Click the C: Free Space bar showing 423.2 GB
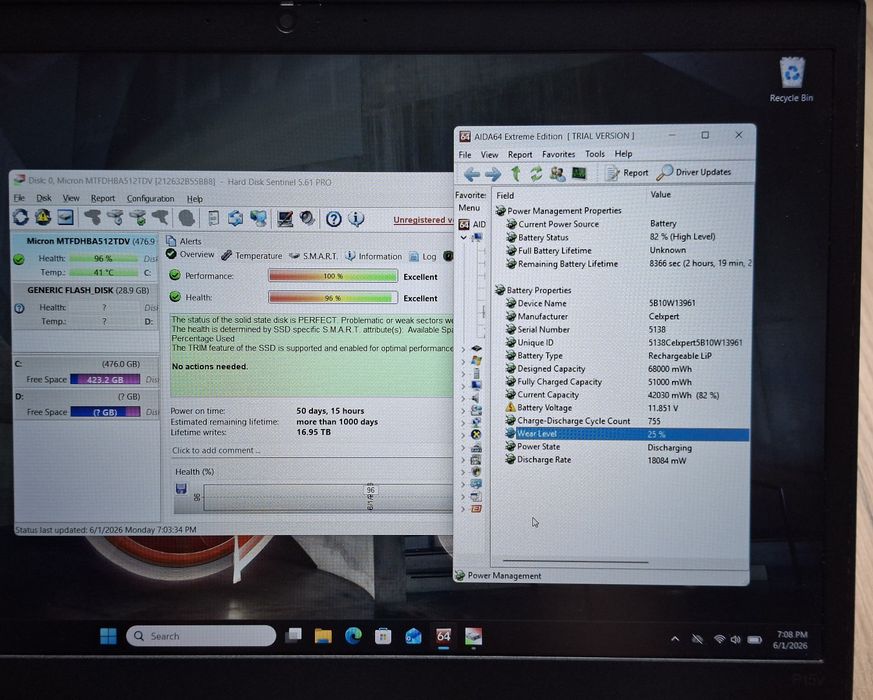 tap(105, 379)
